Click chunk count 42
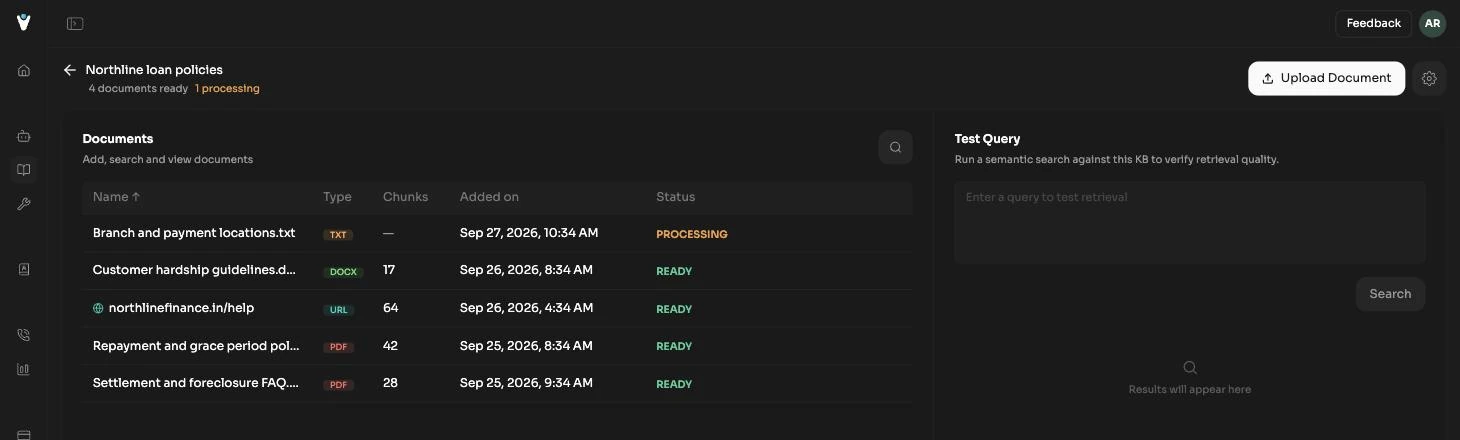 pyautogui.click(x=390, y=346)
